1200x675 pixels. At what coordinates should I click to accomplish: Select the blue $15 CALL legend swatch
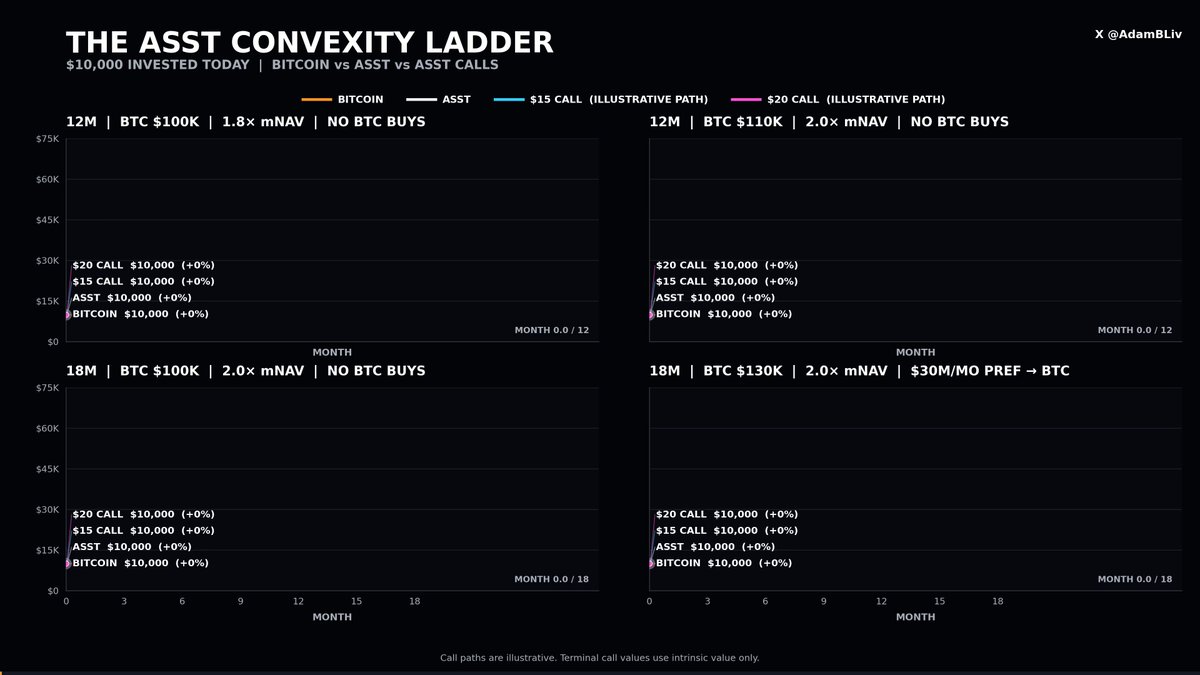pos(509,100)
